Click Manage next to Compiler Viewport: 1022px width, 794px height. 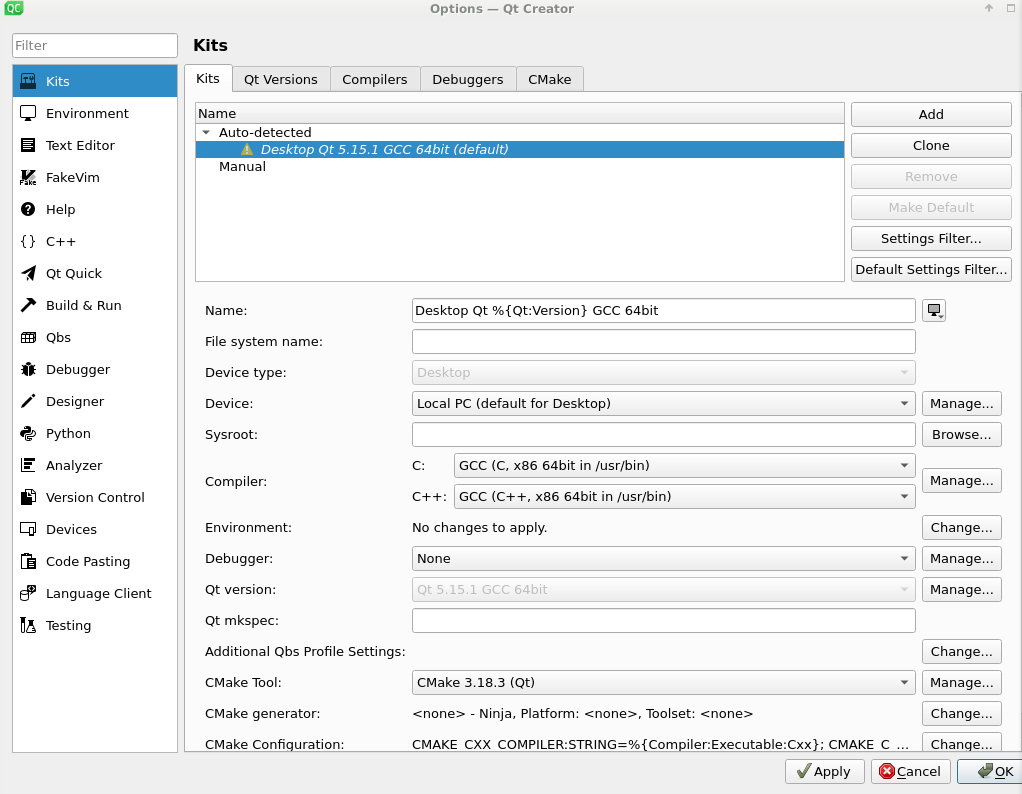click(961, 481)
